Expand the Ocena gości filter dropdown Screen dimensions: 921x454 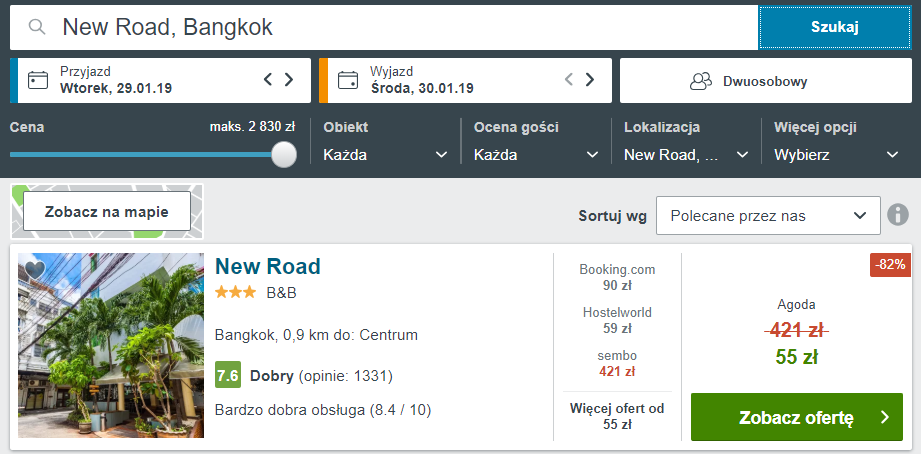click(536, 155)
